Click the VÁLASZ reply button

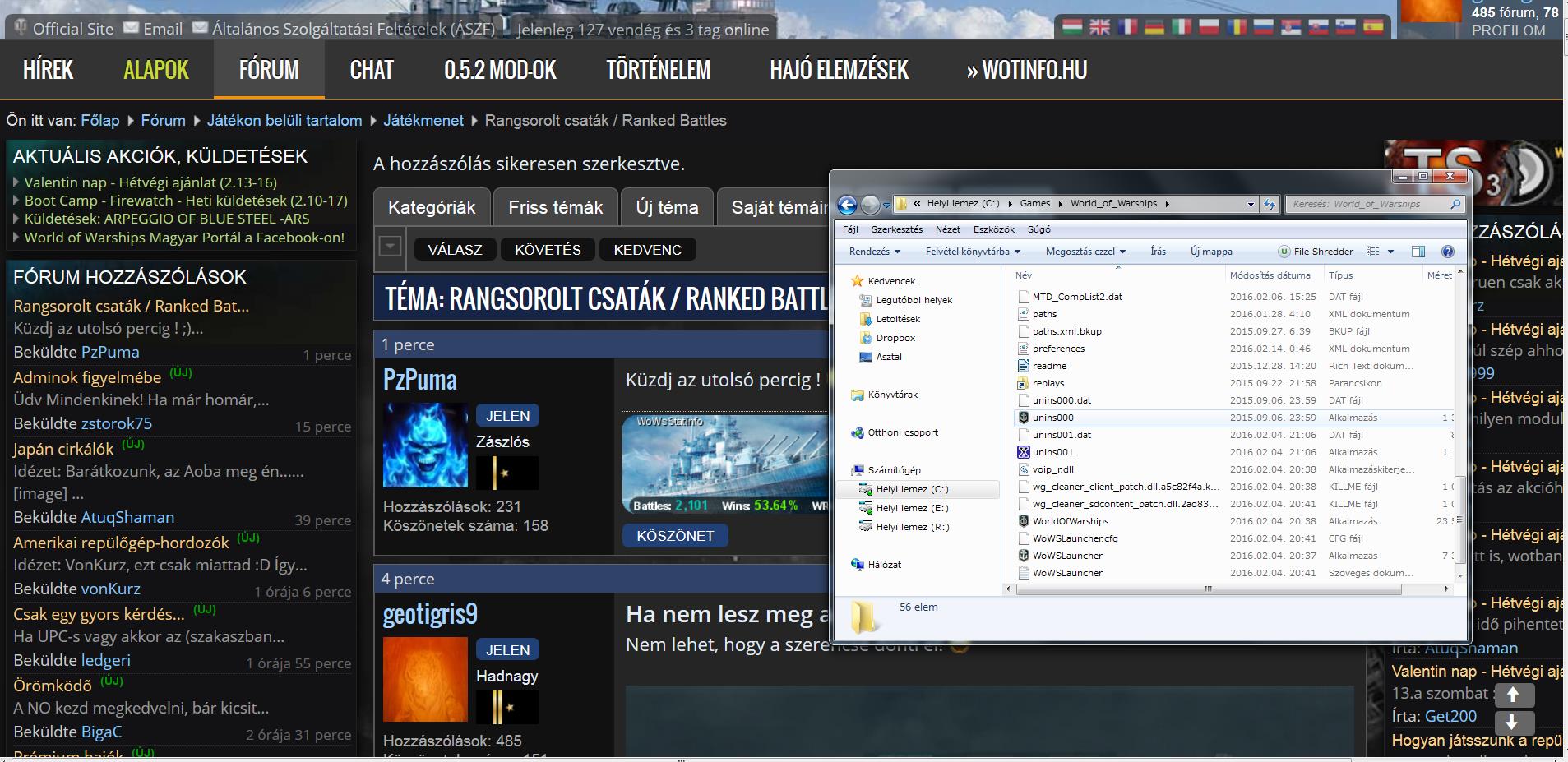click(x=455, y=249)
